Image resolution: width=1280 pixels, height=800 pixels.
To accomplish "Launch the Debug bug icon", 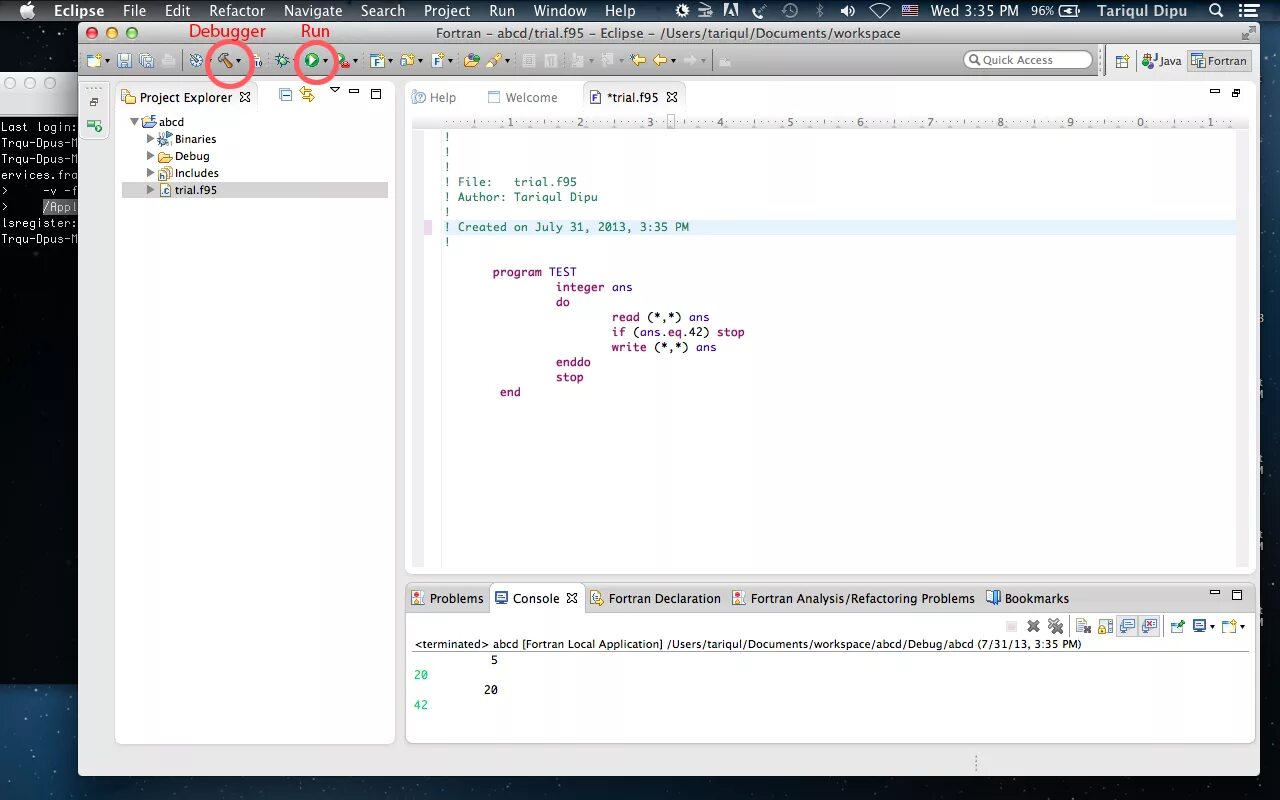I will 283,61.
